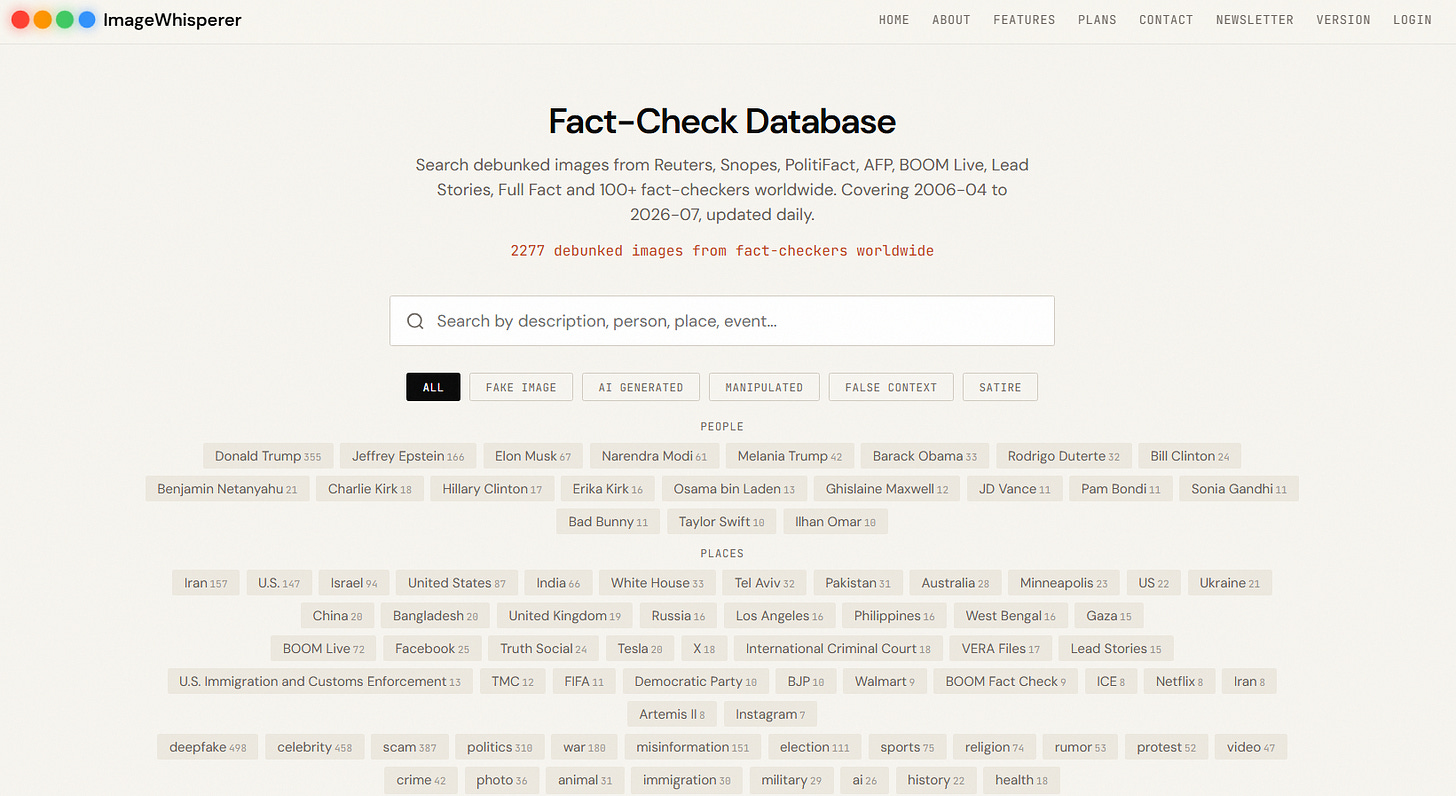The height and width of the screenshot is (796, 1456).
Task: Select the scam topic tag
Action: 410,747
